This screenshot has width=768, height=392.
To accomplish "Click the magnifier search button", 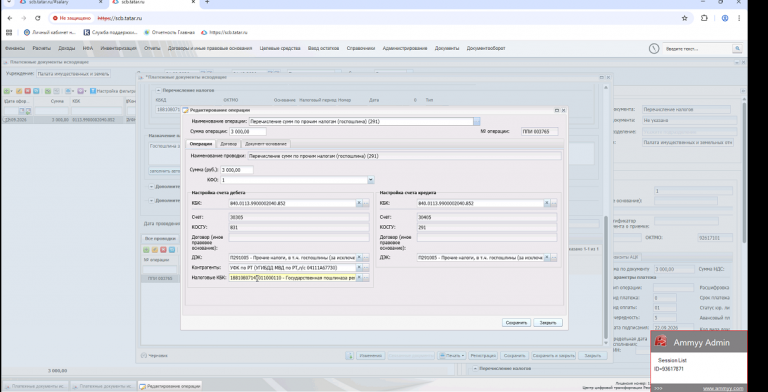I will [737, 49].
